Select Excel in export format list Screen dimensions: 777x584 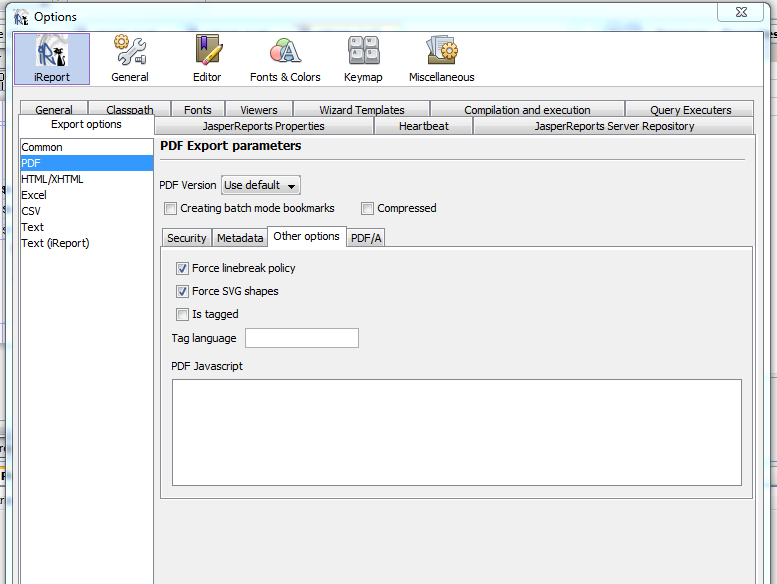click(87, 195)
